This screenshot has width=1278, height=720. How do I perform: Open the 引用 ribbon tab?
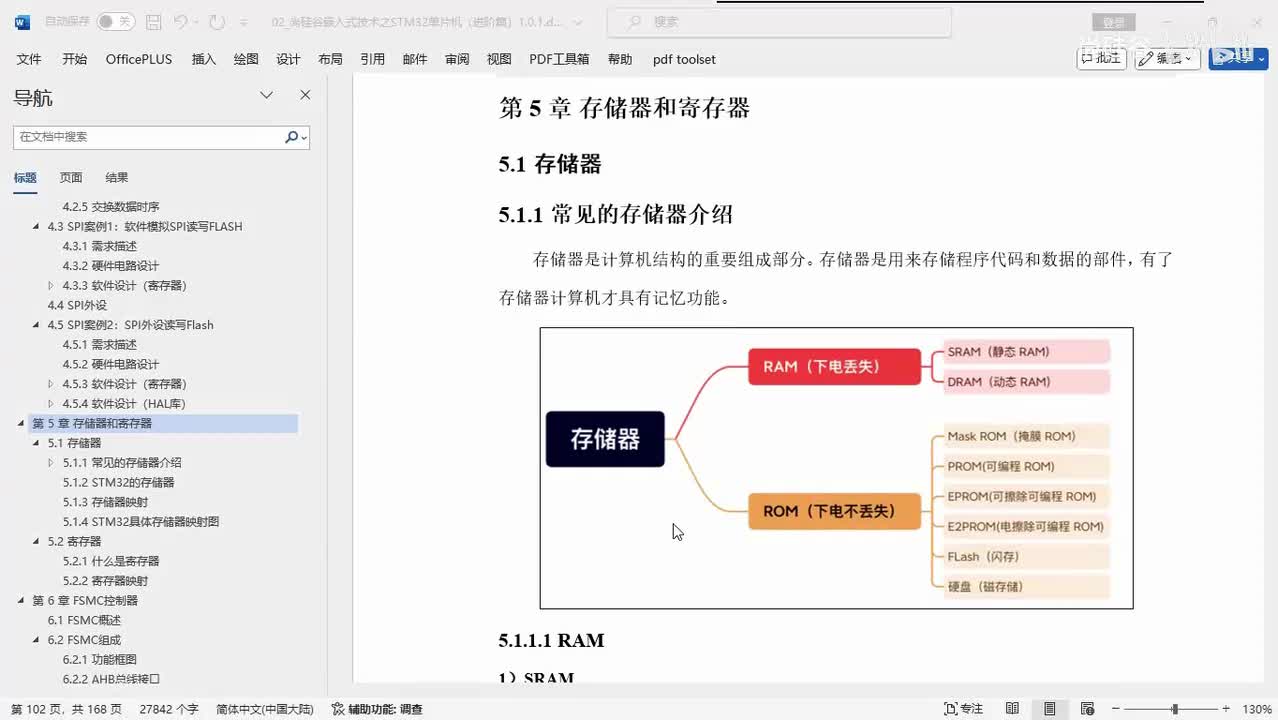coord(372,59)
